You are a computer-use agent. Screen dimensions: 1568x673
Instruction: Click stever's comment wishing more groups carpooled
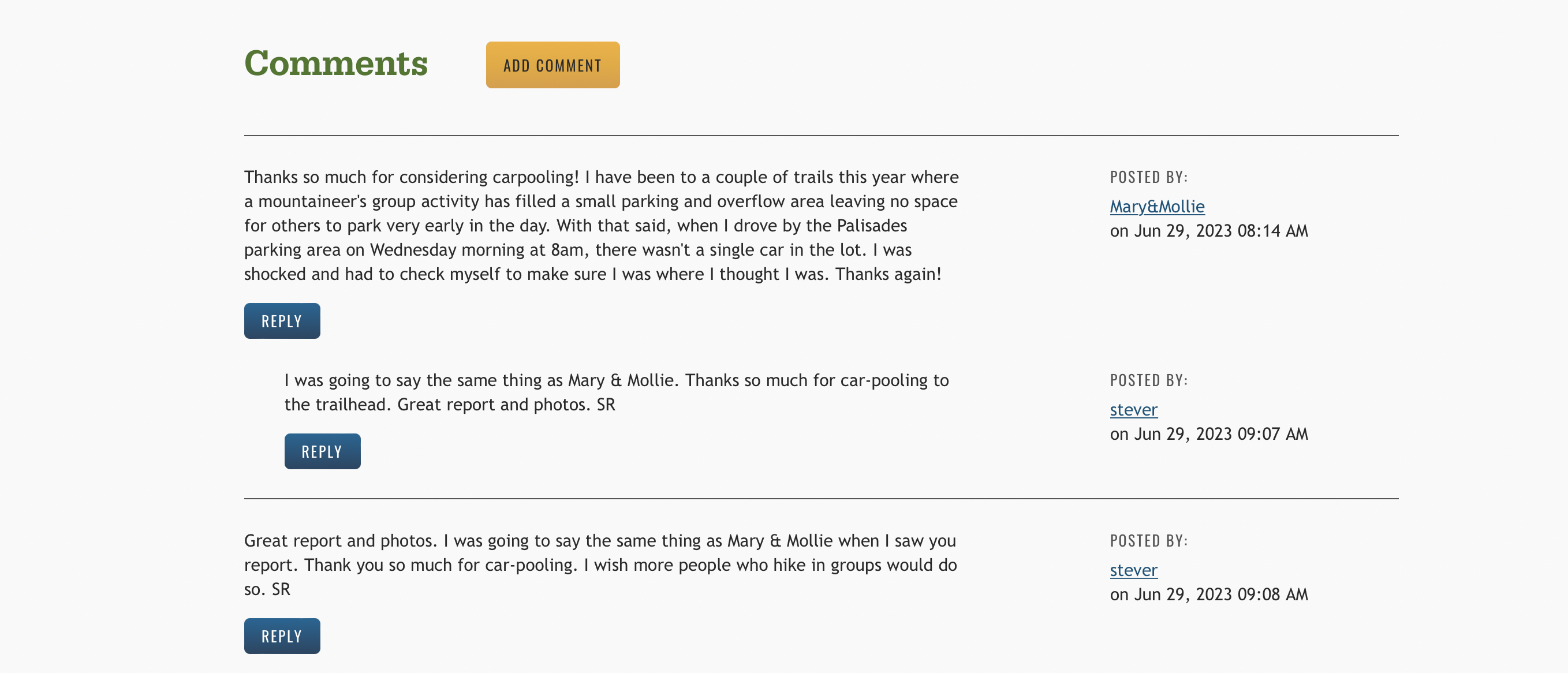click(x=600, y=565)
